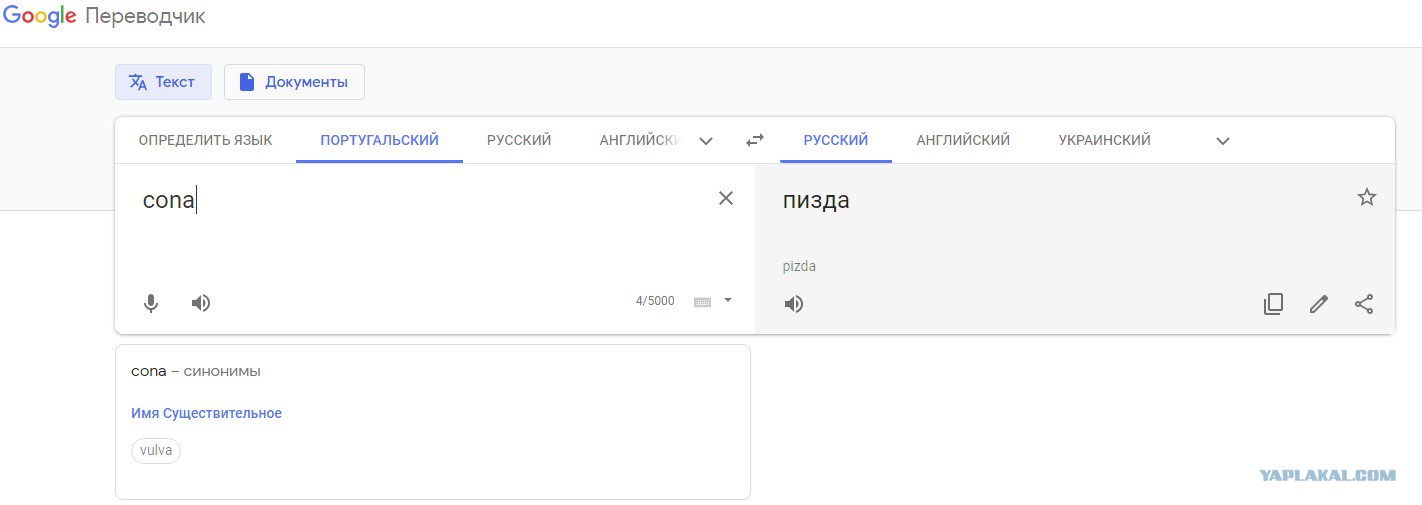Listen to source text pronunciation

(x=201, y=303)
